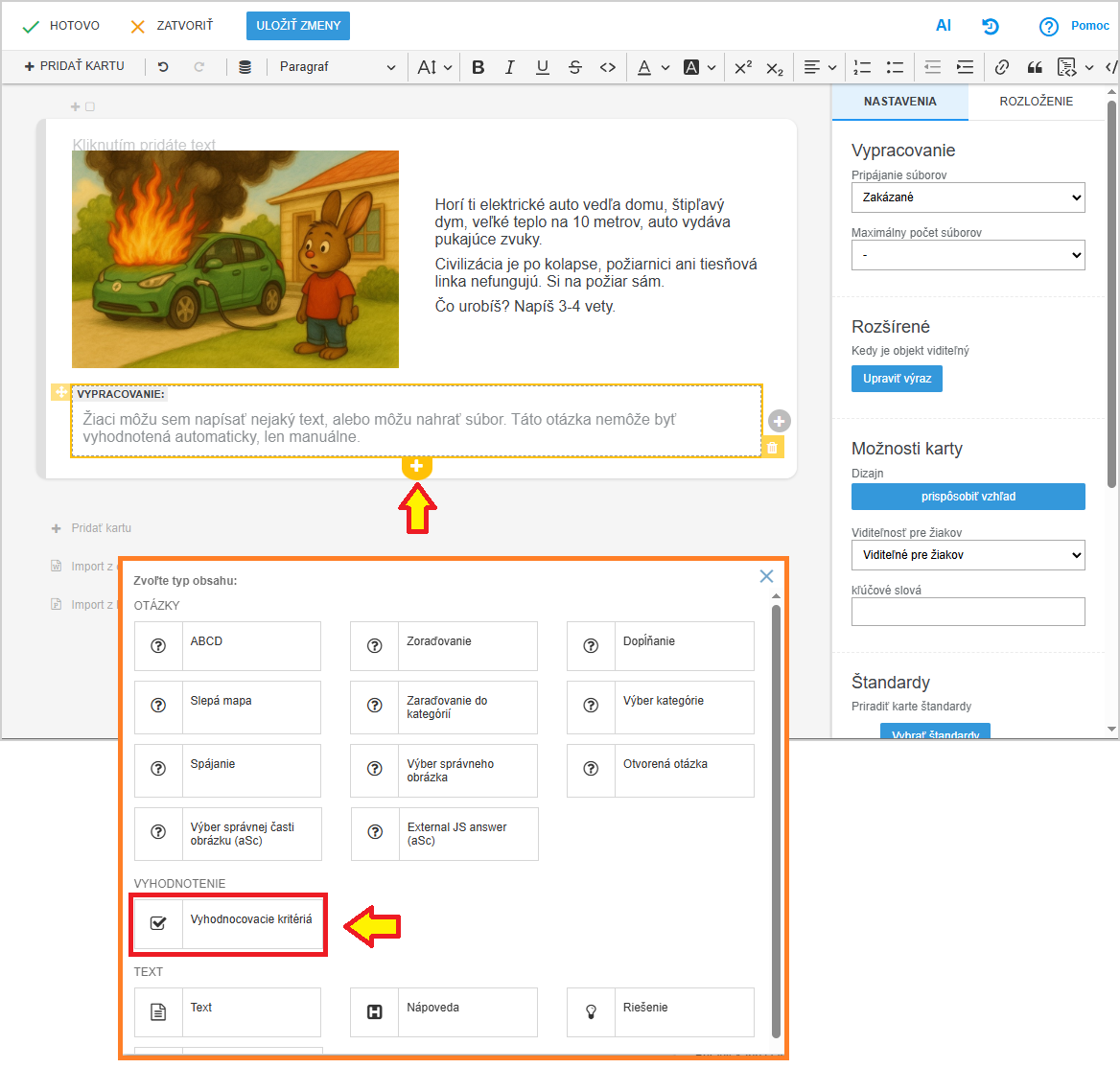Redo the last action
Screen dimensions: 1120x1068
pos(198,66)
